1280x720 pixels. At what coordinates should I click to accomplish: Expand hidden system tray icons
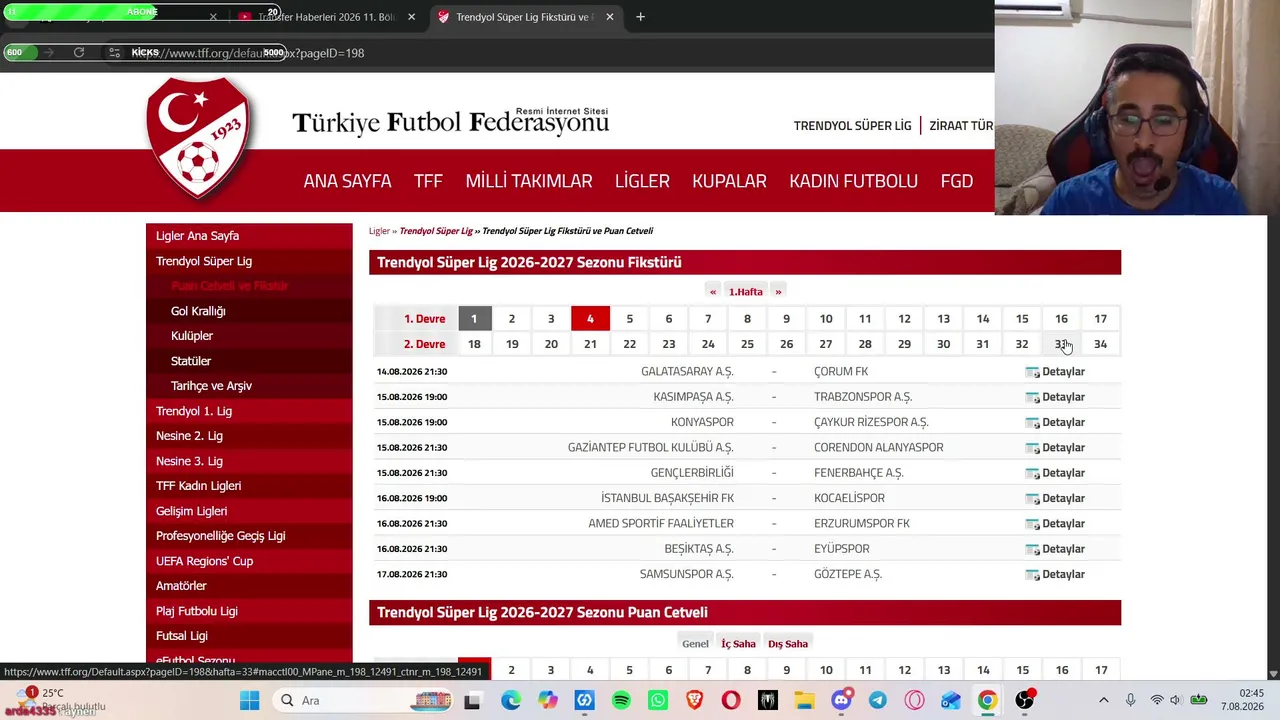point(1104,700)
